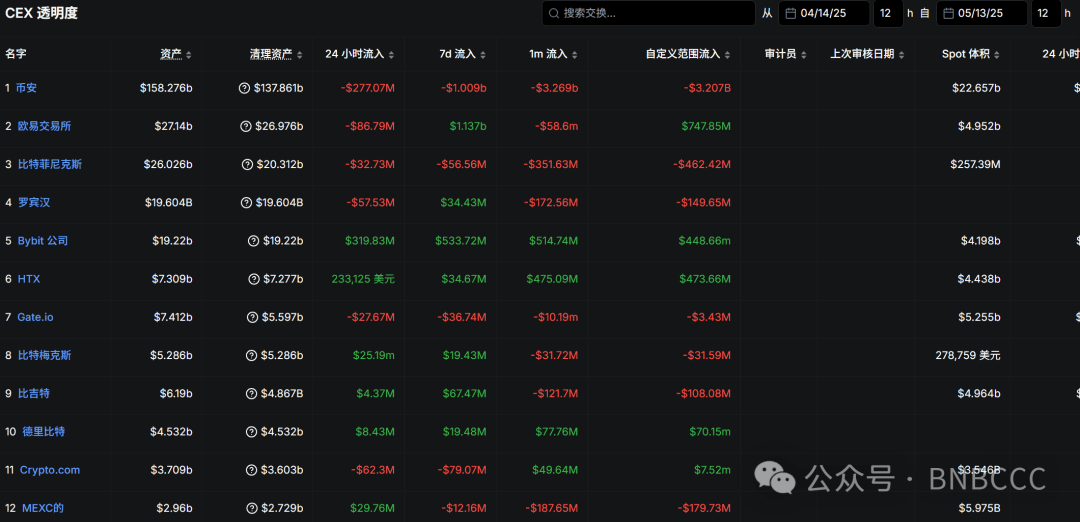Screen dimensions: 1080x522
Task: Open the 币安 exchange link
Action: click(x=25, y=88)
